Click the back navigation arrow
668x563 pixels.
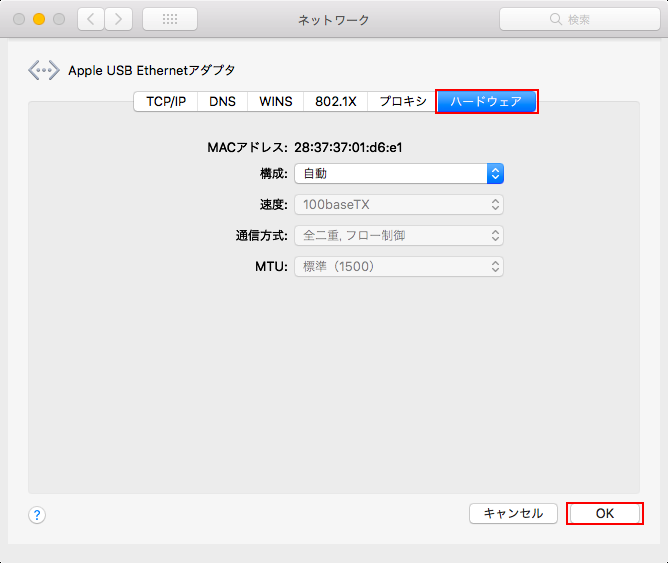pos(91,19)
